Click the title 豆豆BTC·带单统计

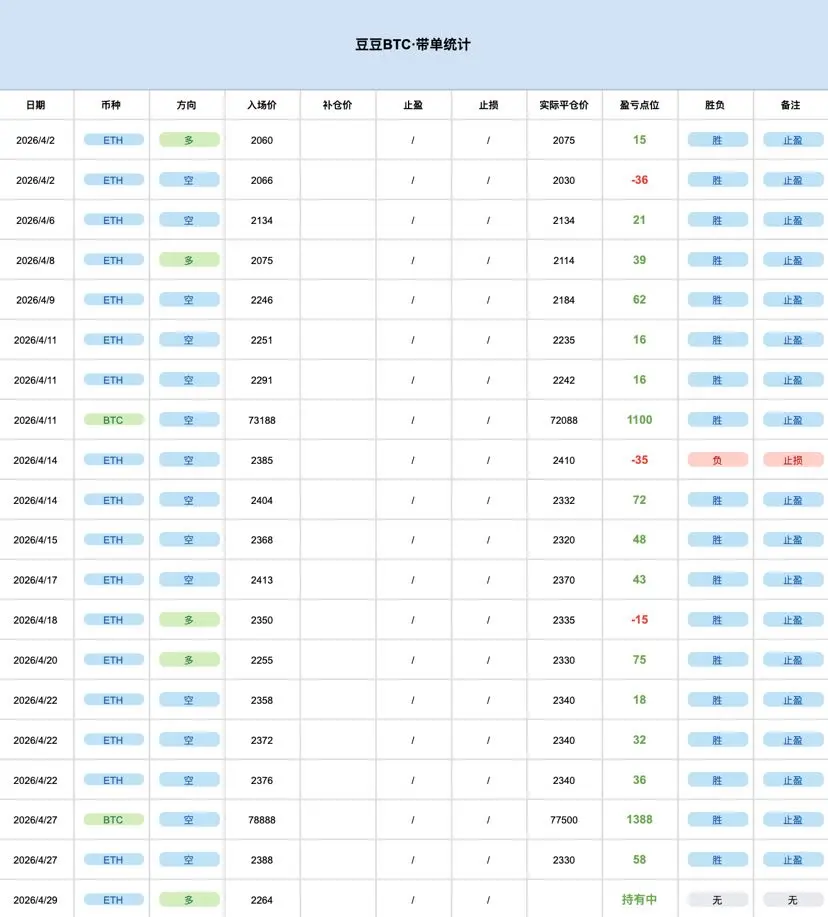coord(413,44)
